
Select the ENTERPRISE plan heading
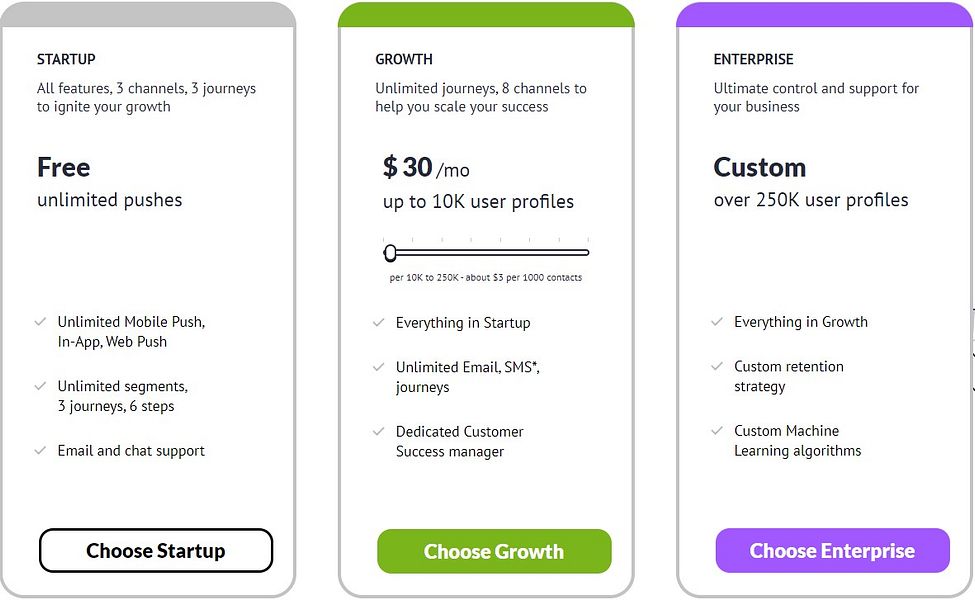tap(753, 60)
